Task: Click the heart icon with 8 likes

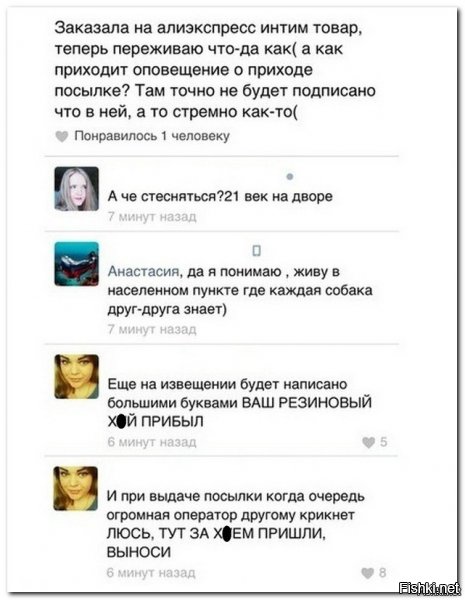Action: pos(367,573)
